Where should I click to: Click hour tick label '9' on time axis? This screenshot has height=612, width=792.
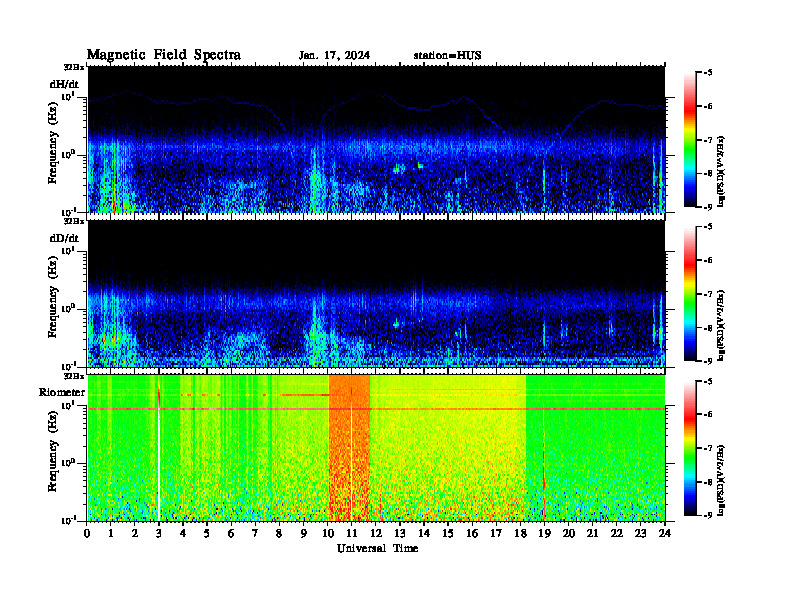(304, 533)
